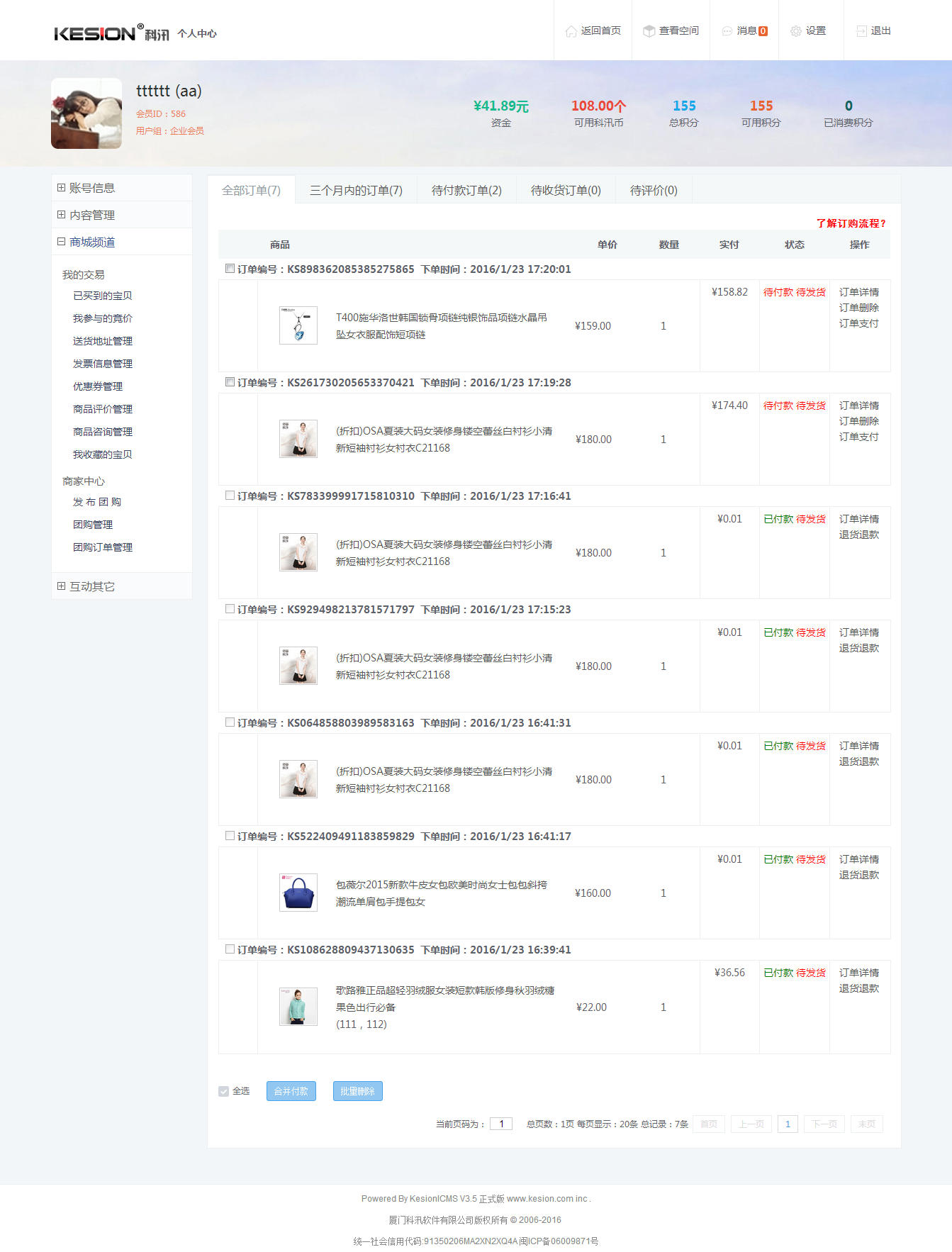Viewport: 952px width, 1252px height.
Task: Click the KESION 科汛 logo
Action: 111,33
